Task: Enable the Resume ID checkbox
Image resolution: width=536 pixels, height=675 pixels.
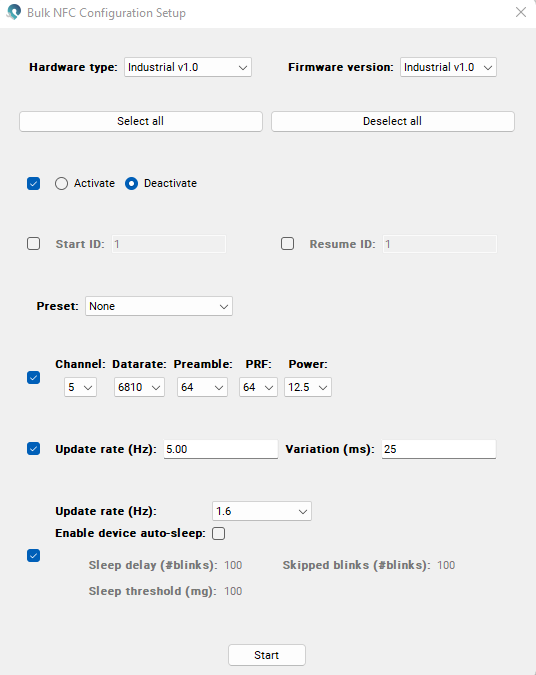Action: [288, 244]
